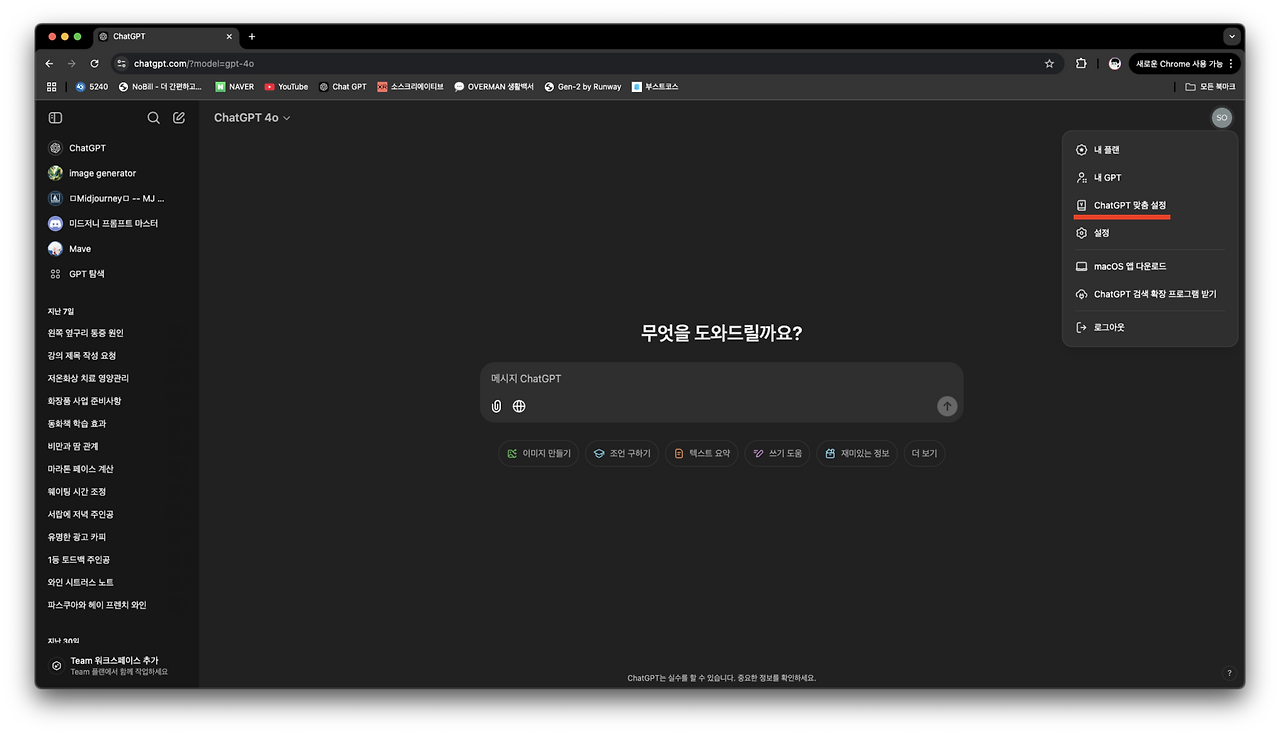Open a new browser tab

click(x=252, y=37)
